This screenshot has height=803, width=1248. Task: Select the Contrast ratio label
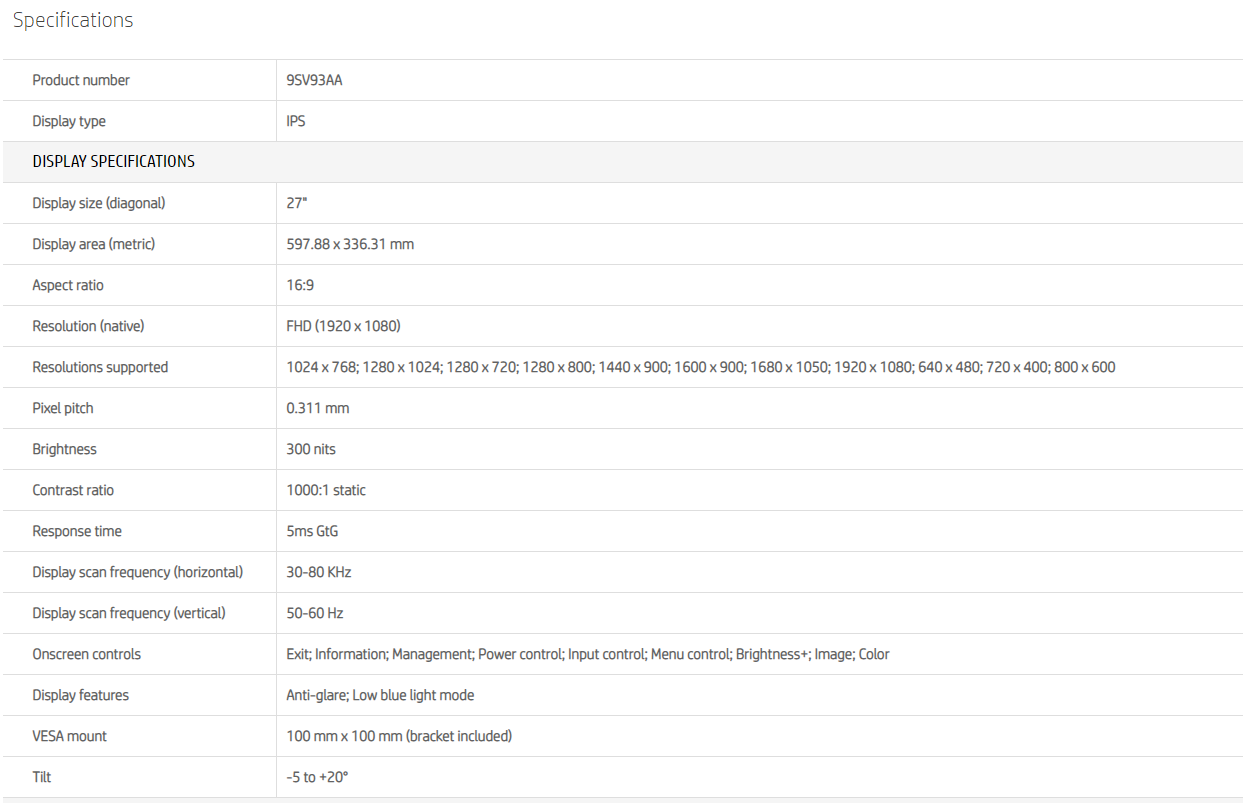(73, 490)
